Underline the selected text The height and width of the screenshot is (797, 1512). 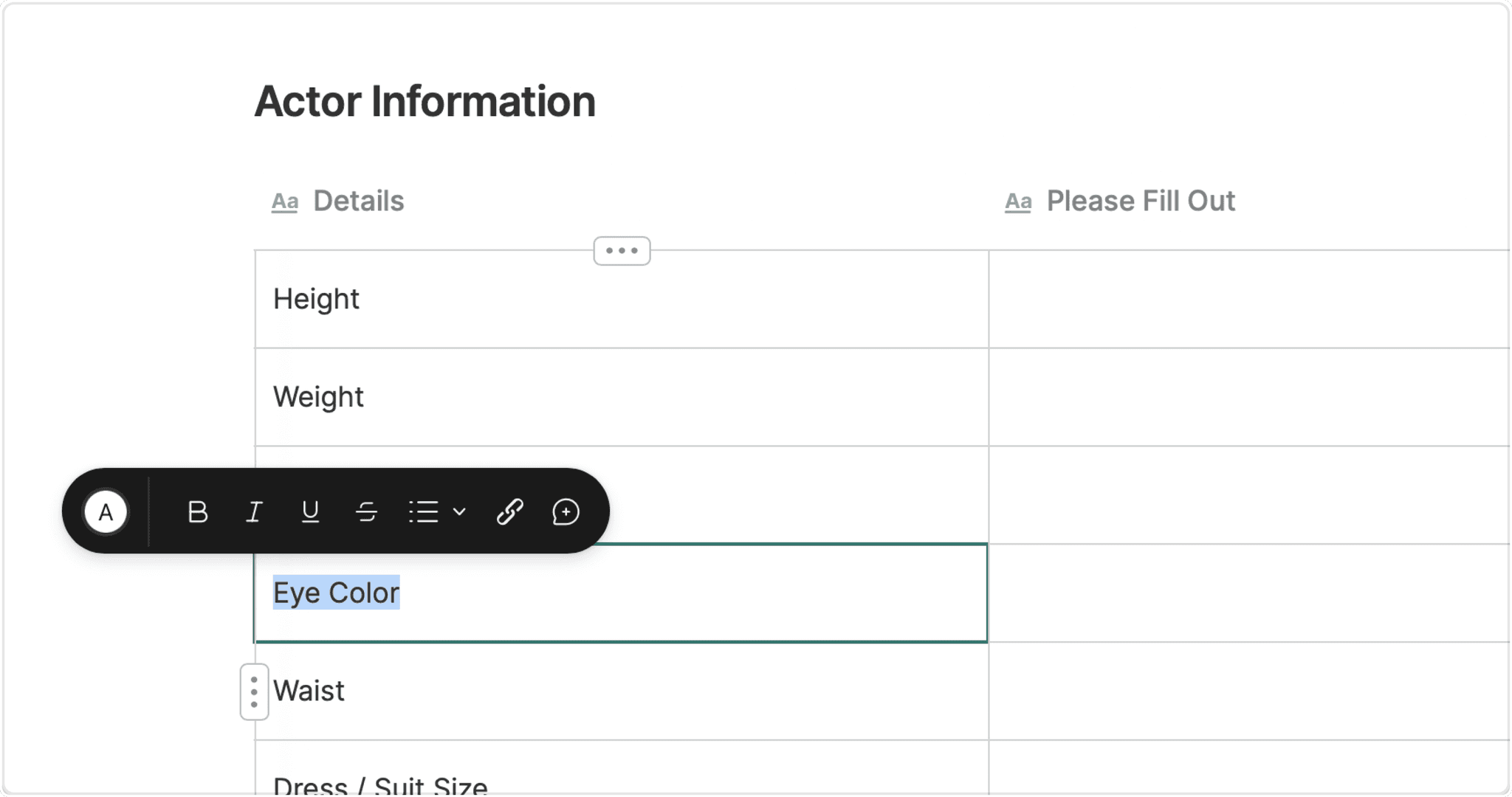[x=310, y=511]
